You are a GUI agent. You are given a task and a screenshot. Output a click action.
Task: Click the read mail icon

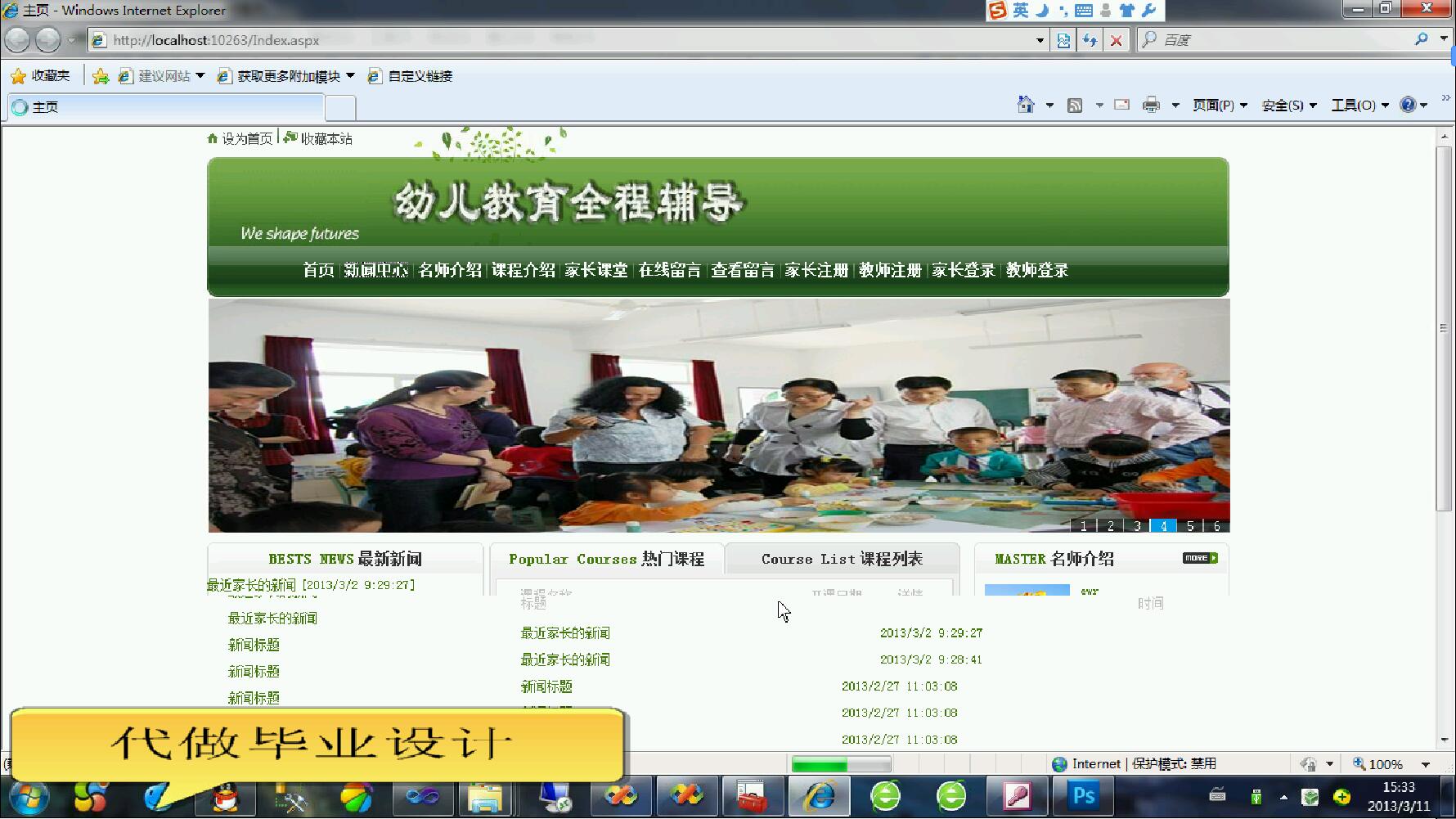click(1122, 105)
